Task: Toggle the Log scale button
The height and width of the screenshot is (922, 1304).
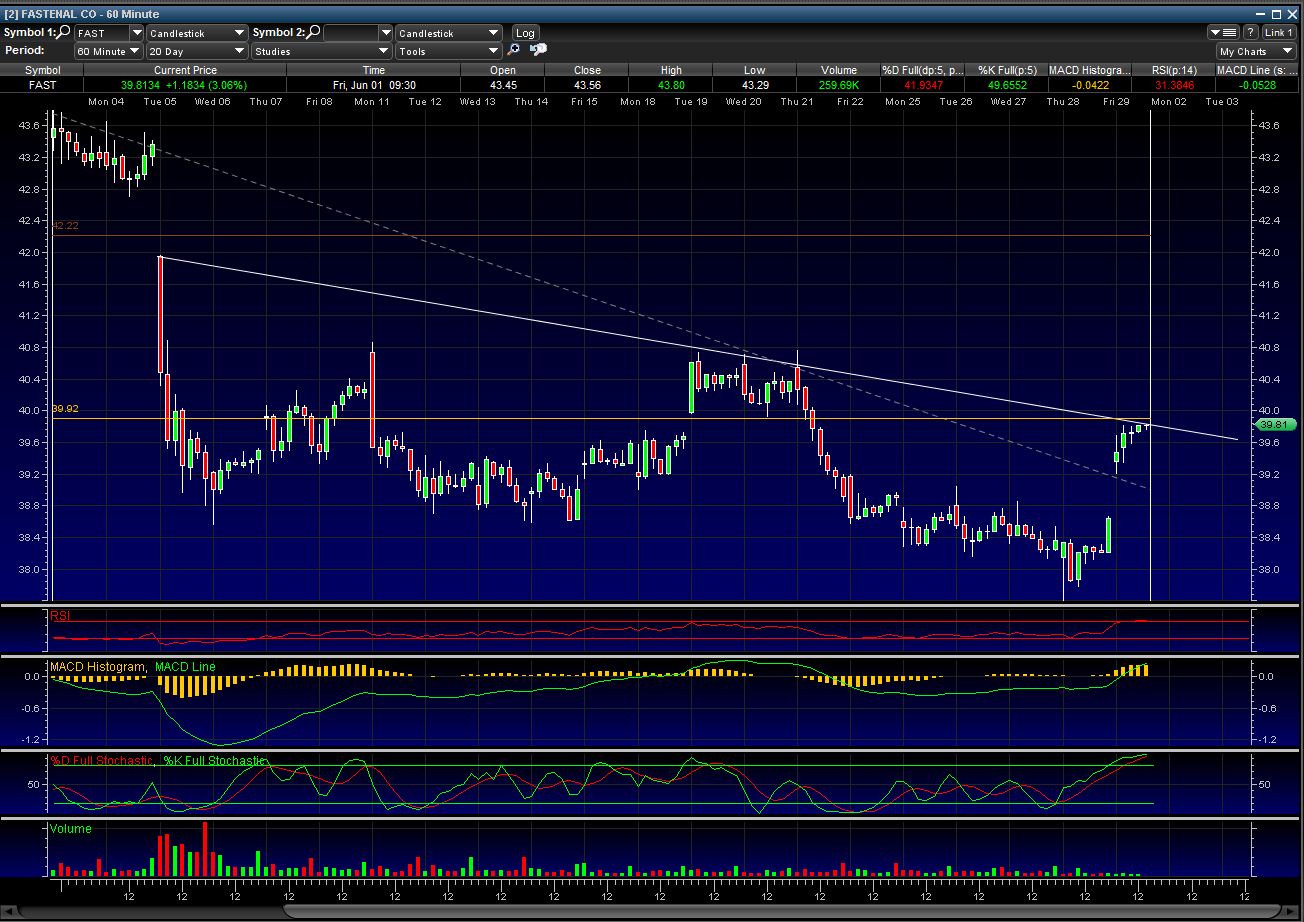Action: 525,33
